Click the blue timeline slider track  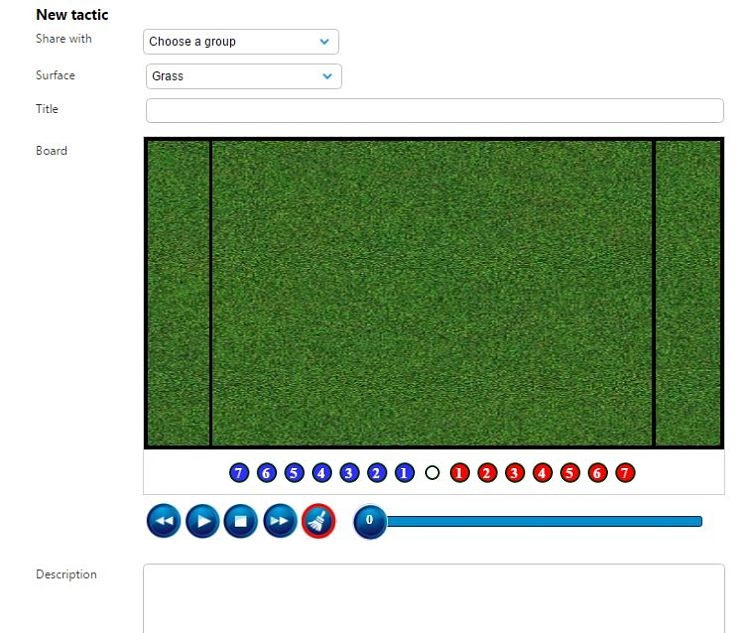pos(544,522)
